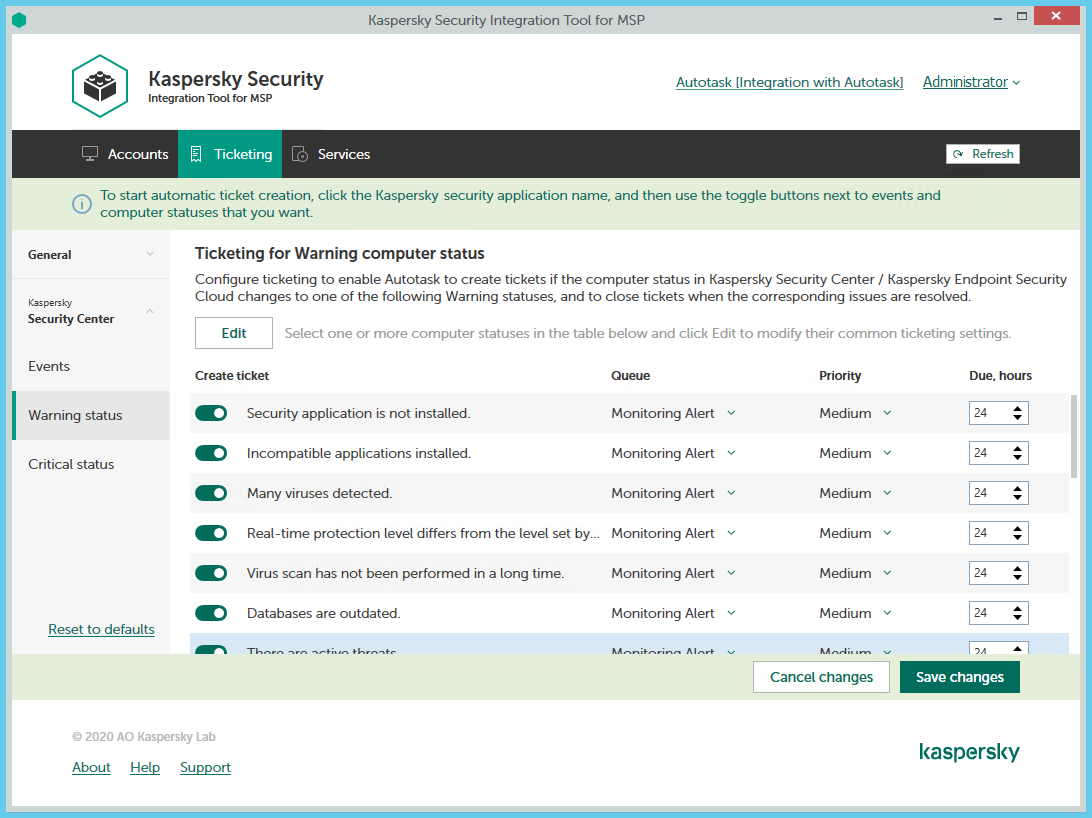This screenshot has height=818, width=1092.
Task: Click the Services gear icon
Action: 300,153
